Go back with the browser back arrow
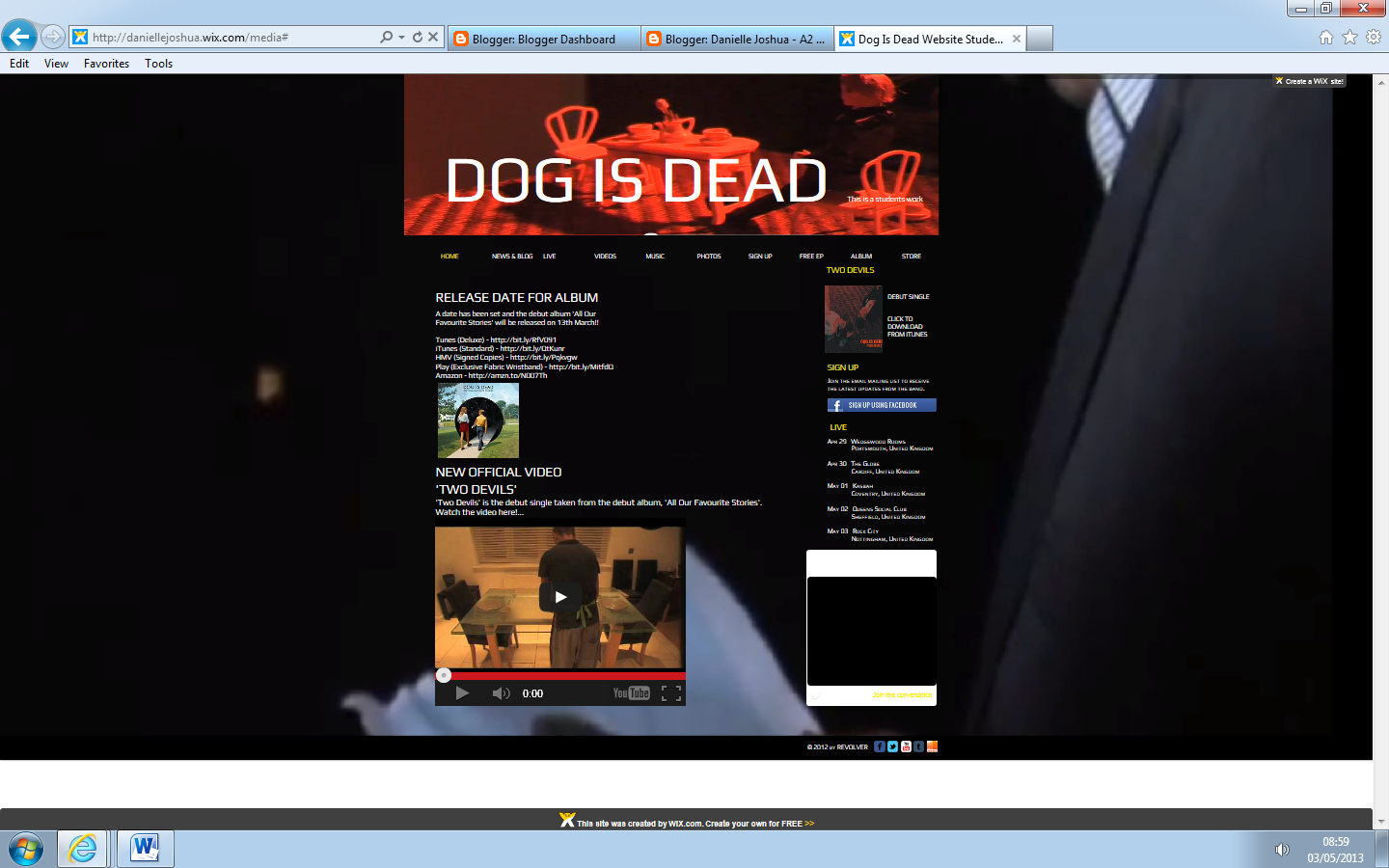Image resolution: width=1389 pixels, height=868 pixels. 19,37
